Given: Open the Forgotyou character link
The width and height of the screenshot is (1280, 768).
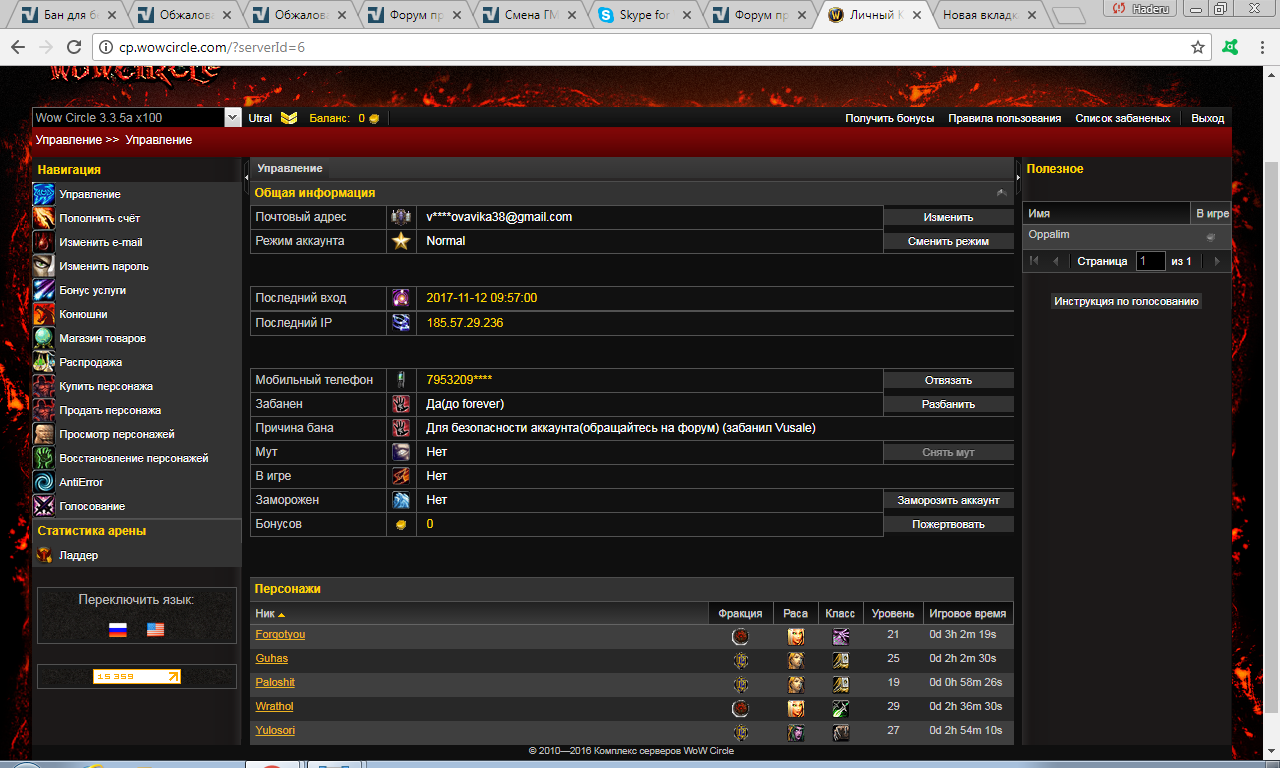Looking at the screenshot, I should coord(280,635).
